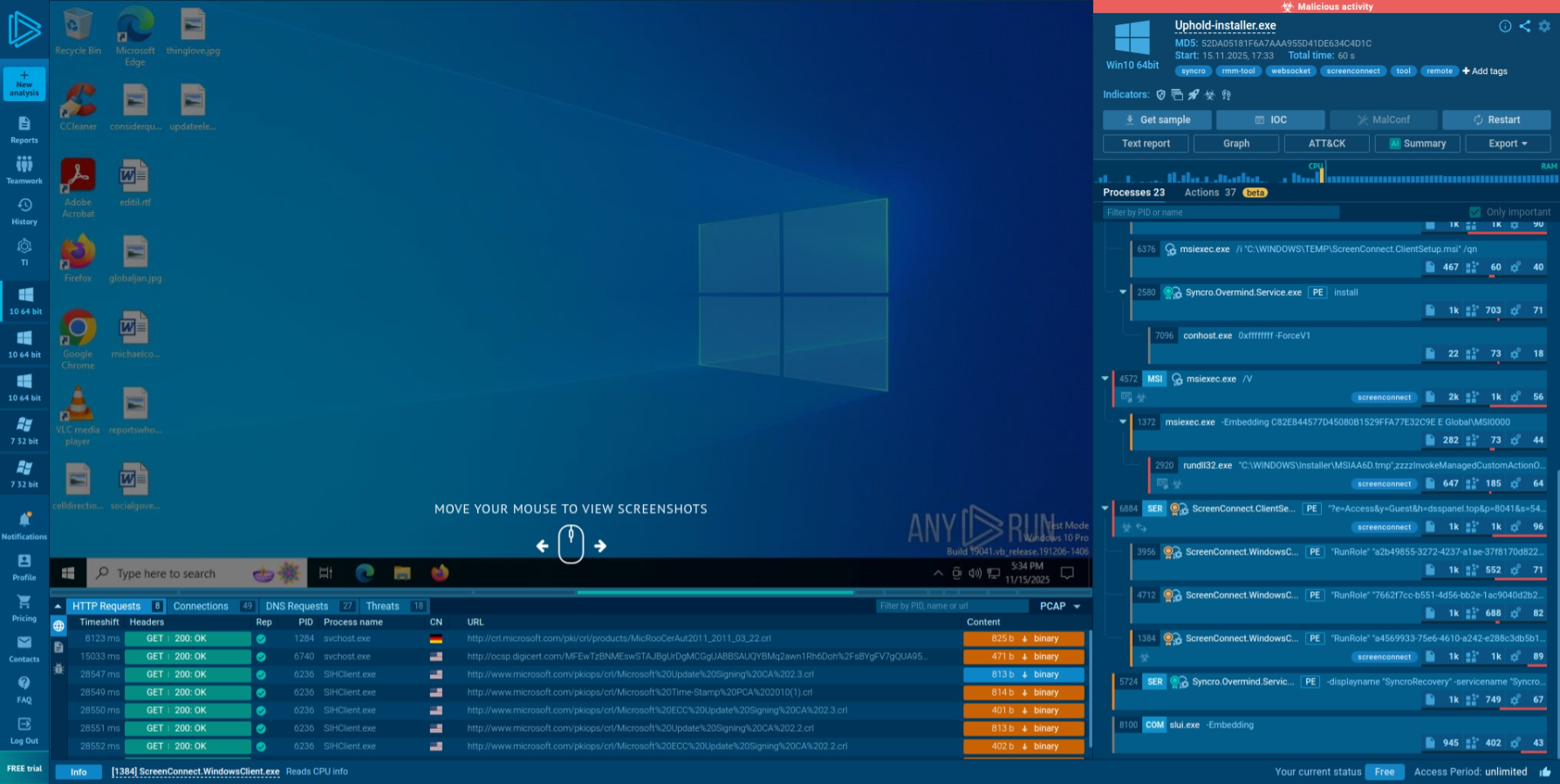Open the ANY.RUN logo home link
The width and height of the screenshot is (1560, 784).
(x=24, y=30)
